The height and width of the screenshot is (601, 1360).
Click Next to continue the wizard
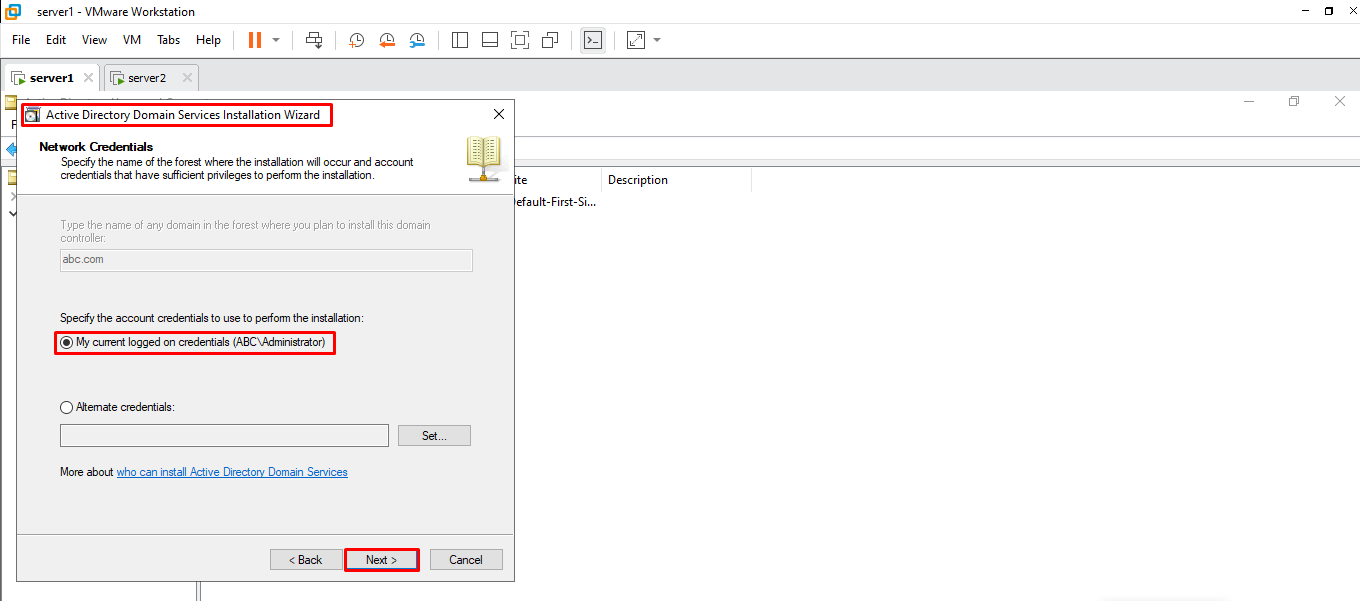(x=382, y=560)
